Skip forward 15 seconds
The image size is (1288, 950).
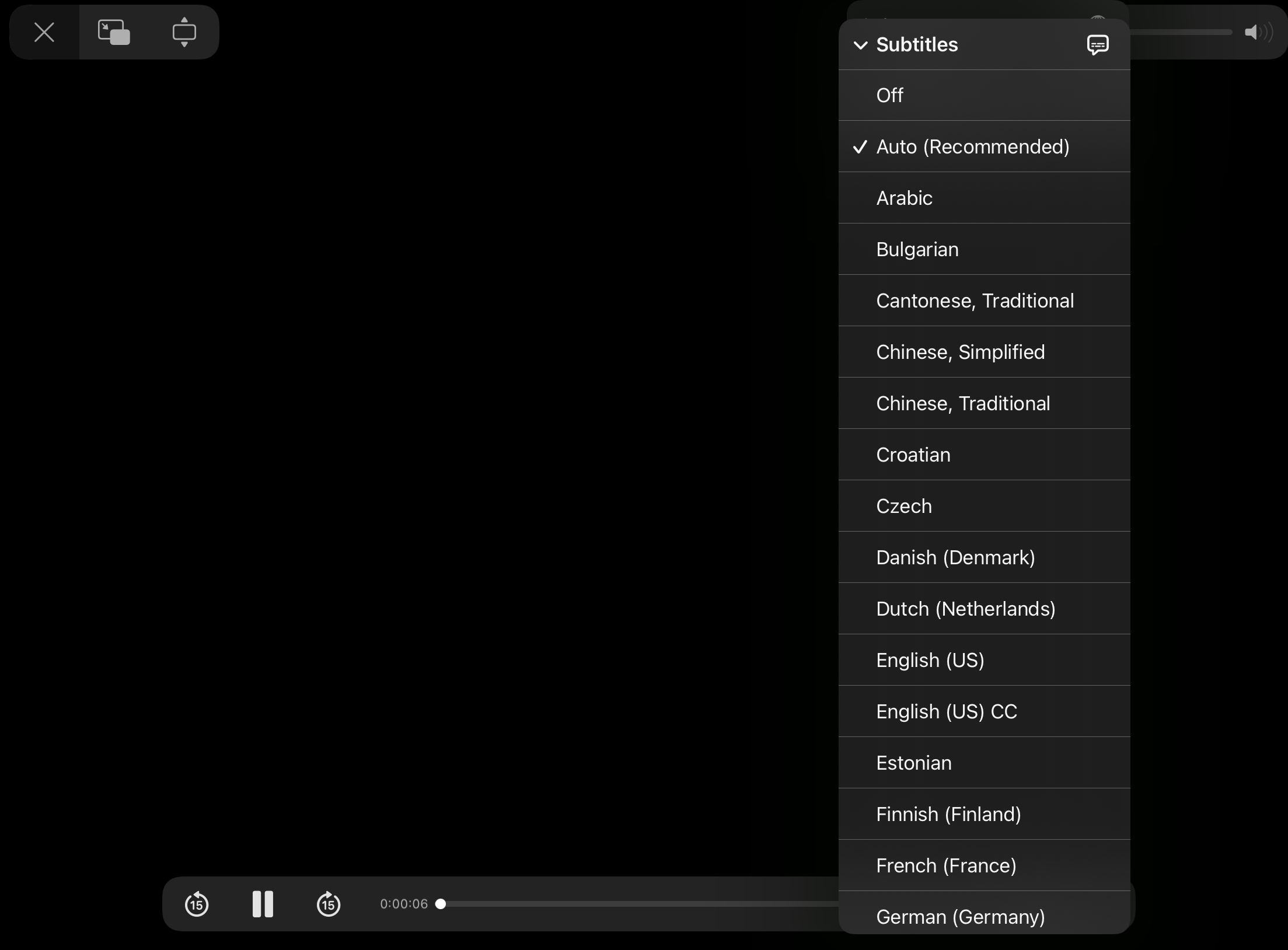(x=329, y=904)
